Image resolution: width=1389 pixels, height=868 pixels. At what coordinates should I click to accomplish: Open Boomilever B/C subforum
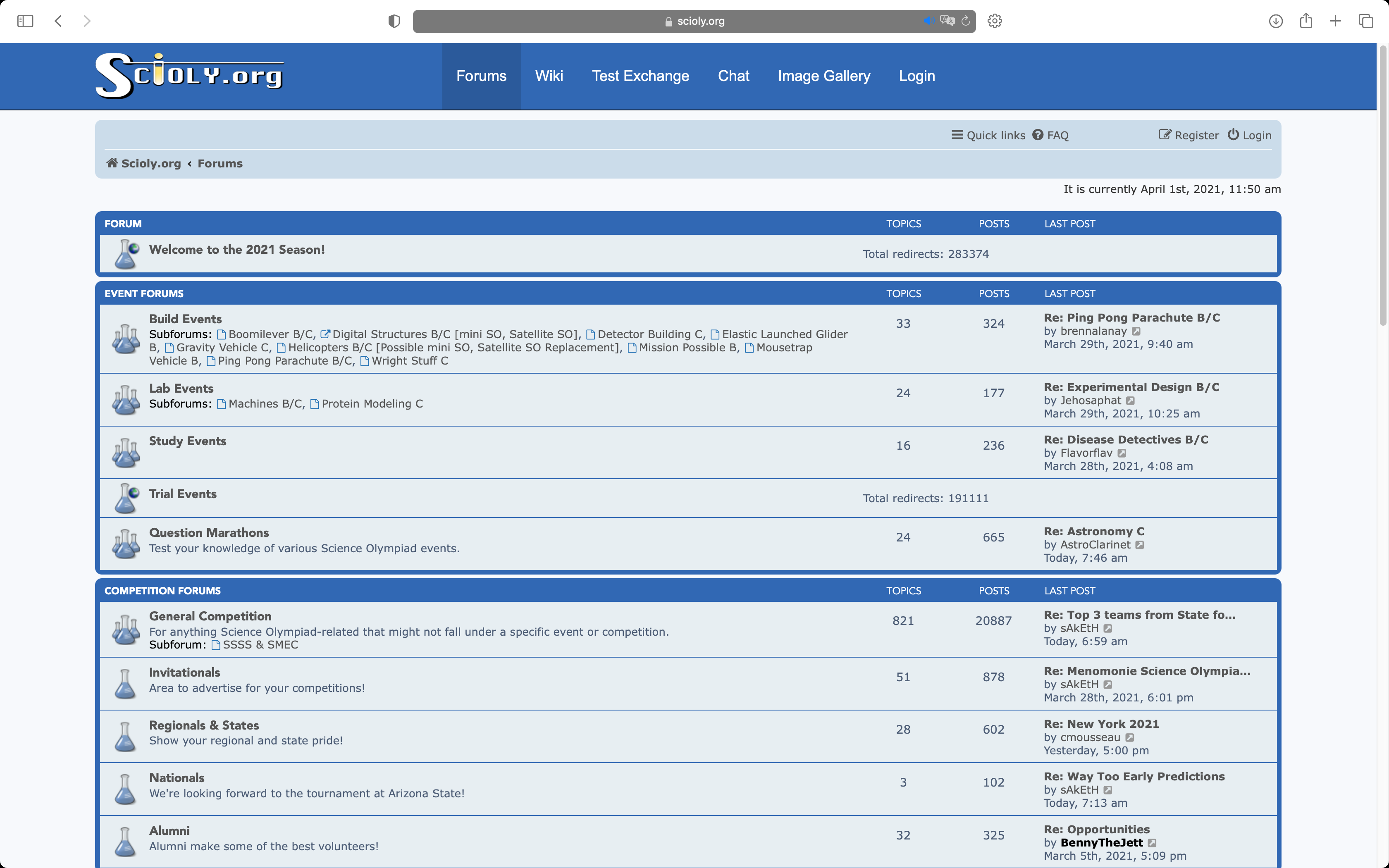click(270, 334)
